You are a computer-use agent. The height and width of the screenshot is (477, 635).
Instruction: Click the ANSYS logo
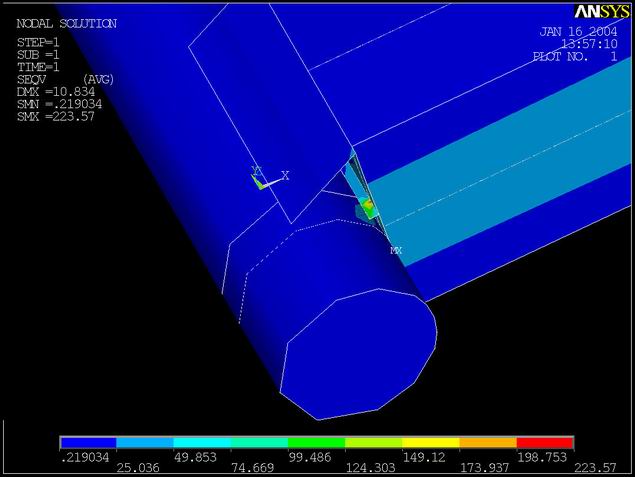[x=602, y=12]
